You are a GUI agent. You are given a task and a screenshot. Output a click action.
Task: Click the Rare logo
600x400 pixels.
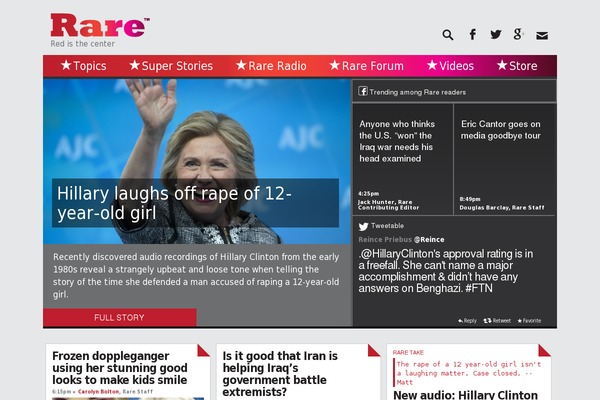(99, 25)
